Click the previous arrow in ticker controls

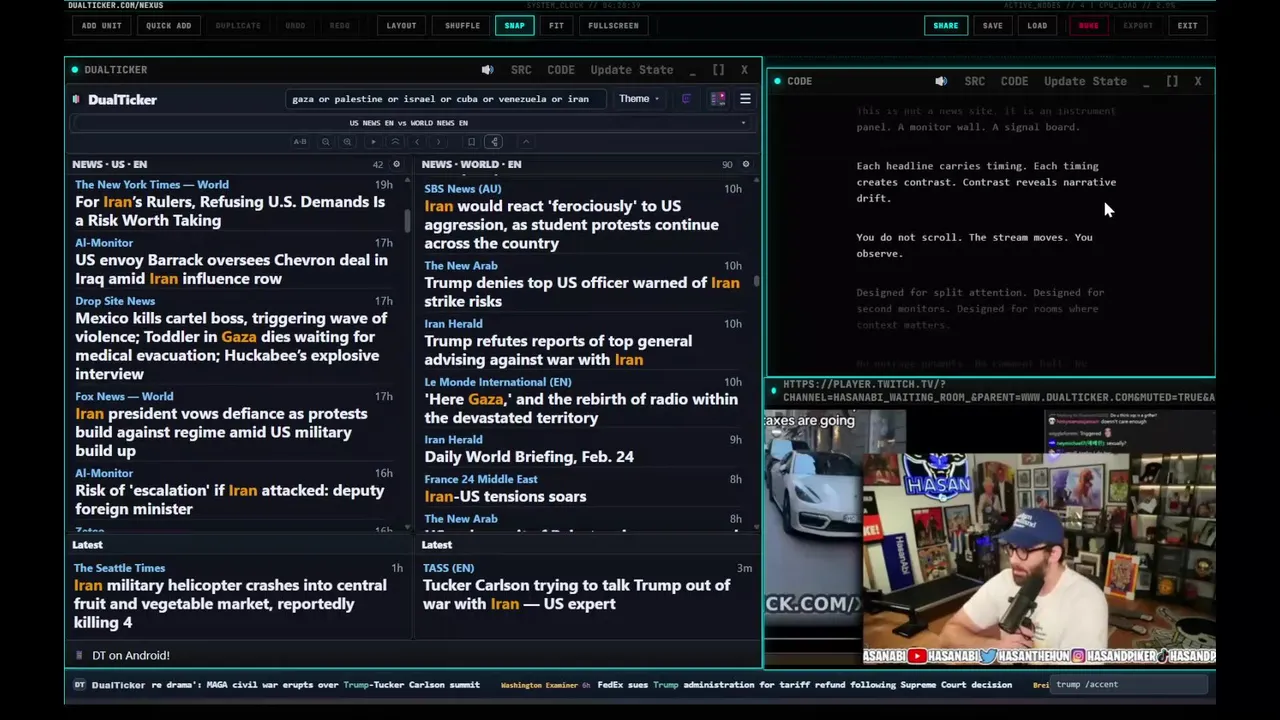417,142
